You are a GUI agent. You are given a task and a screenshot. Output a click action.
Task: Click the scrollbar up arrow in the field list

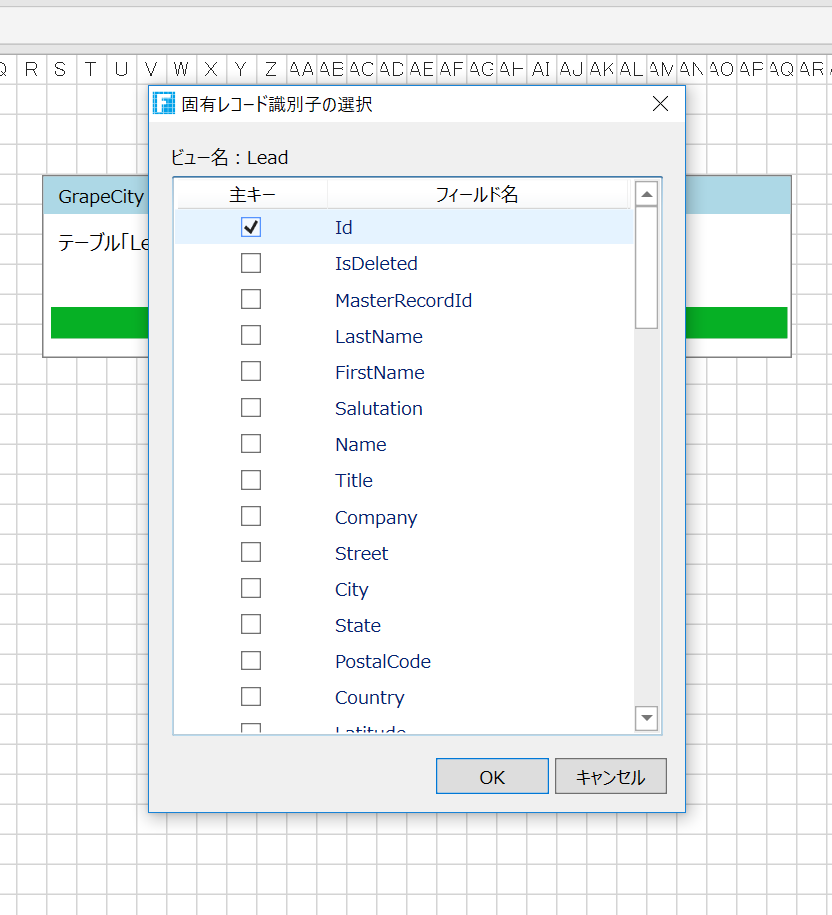[x=646, y=193]
